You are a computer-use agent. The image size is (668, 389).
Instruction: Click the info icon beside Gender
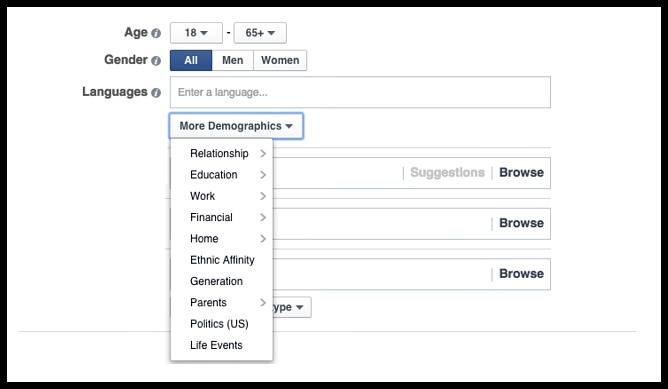pyautogui.click(x=156, y=61)
